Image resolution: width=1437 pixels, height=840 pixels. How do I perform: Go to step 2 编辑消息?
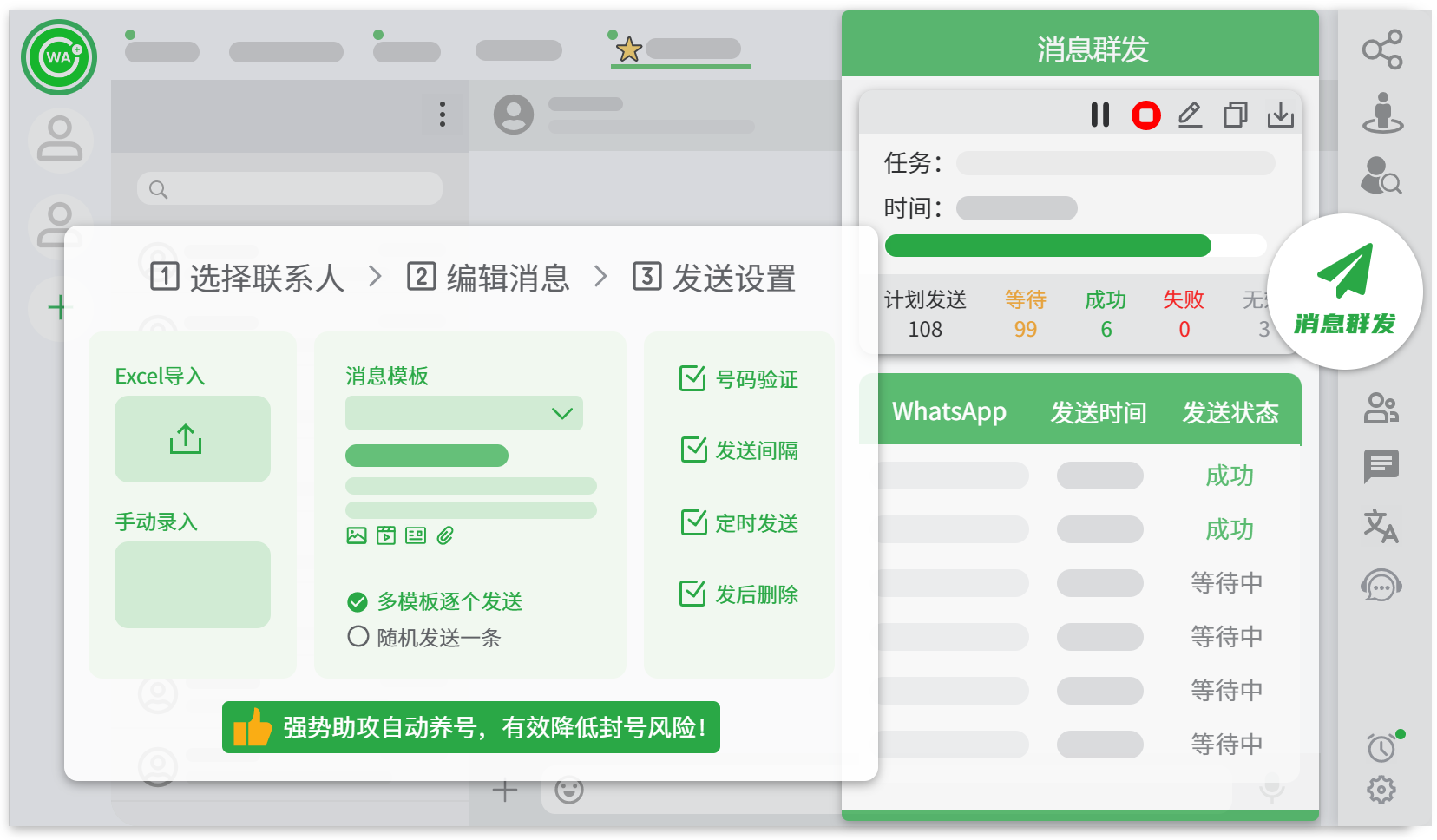488,278
